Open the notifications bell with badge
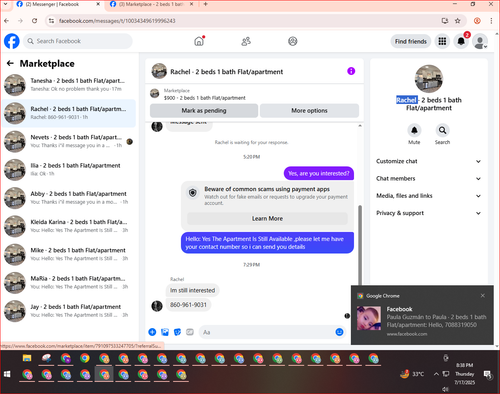 461,41
